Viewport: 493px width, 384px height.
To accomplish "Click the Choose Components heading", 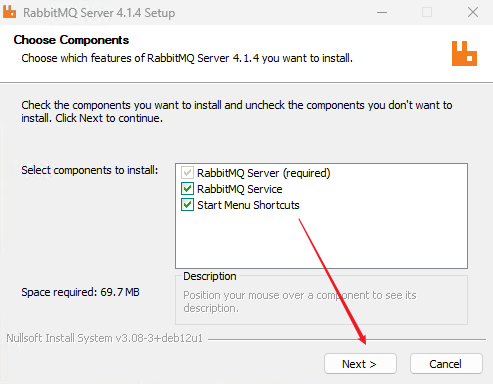I will (x=71, y=40).
